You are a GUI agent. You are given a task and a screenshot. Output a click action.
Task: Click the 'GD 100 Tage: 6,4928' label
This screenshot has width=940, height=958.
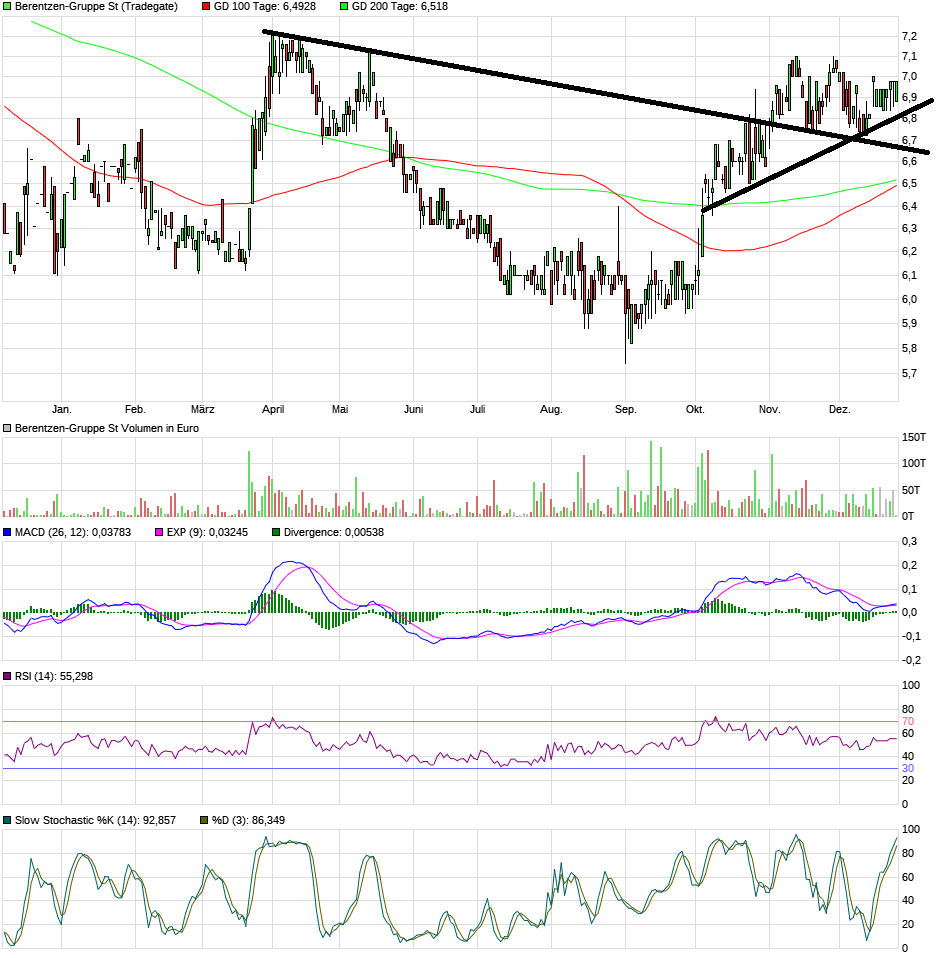coord(265,6)
